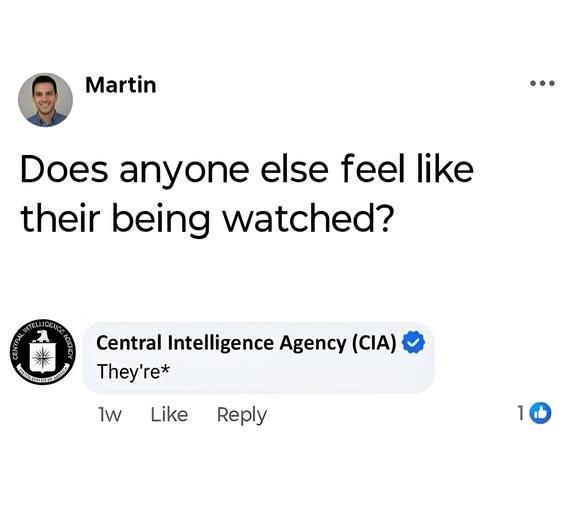View the reaction count number 1
565x509 pixels.
point(520,413)
